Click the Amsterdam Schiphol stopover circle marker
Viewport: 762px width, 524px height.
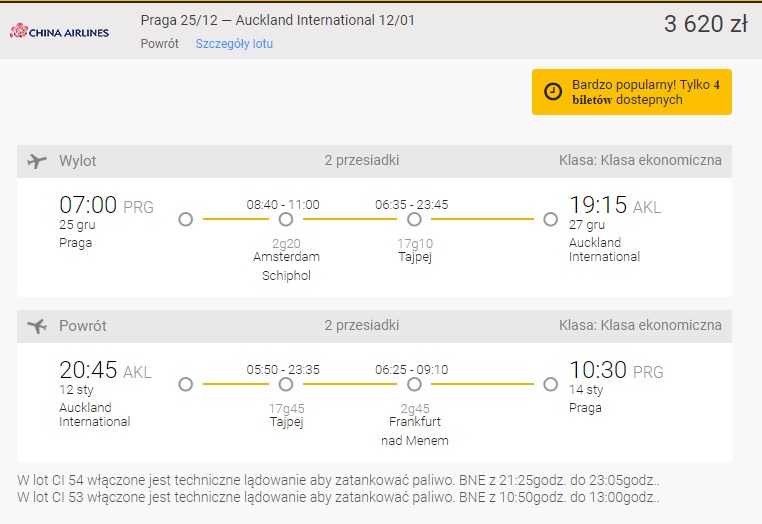pyautogui.click(x=286, y=219)
